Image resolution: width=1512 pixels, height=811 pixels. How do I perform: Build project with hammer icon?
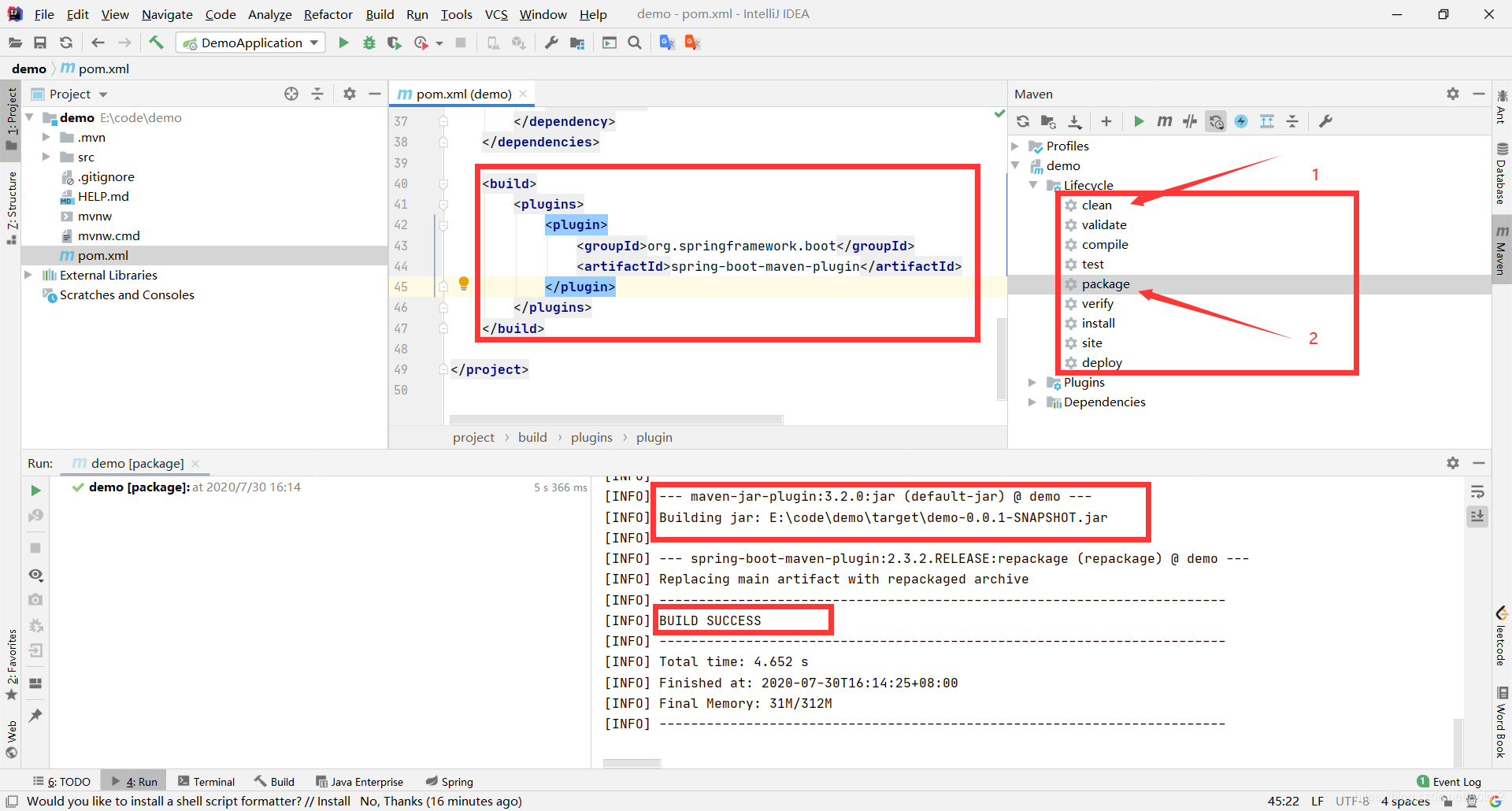coord(156,43)
